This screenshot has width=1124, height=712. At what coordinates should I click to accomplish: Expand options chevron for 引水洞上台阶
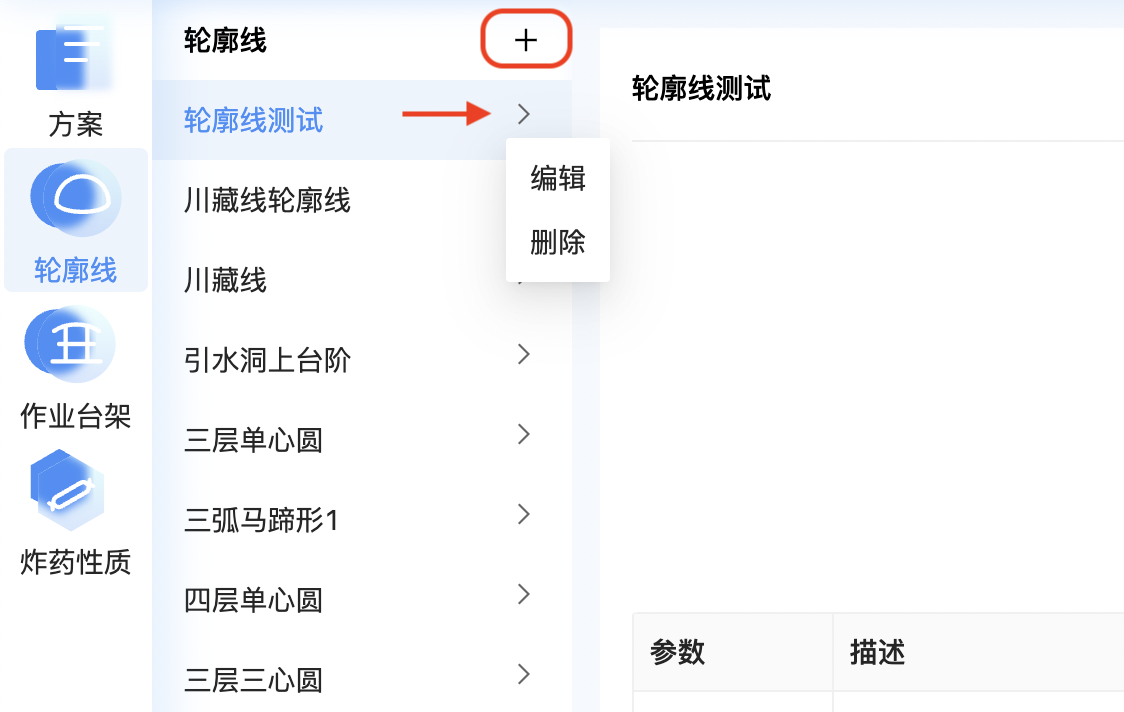point(524,354)
